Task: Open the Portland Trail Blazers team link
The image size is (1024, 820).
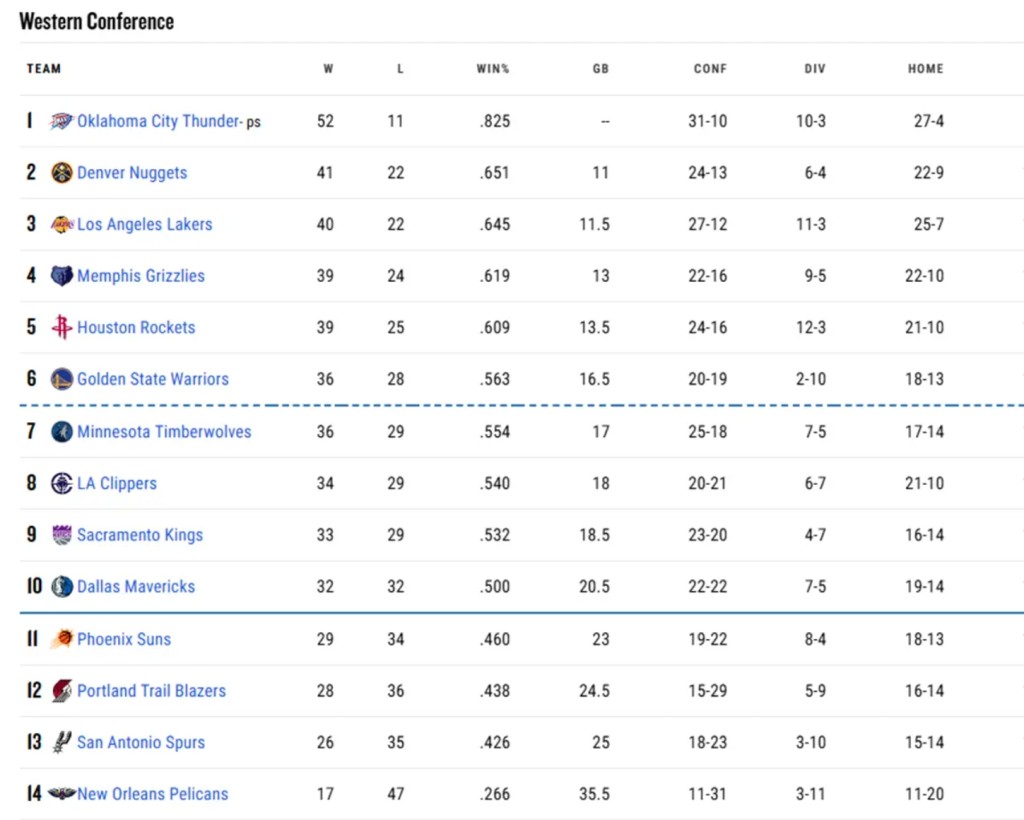Action: pyautogui.click(x=151, y=691)
